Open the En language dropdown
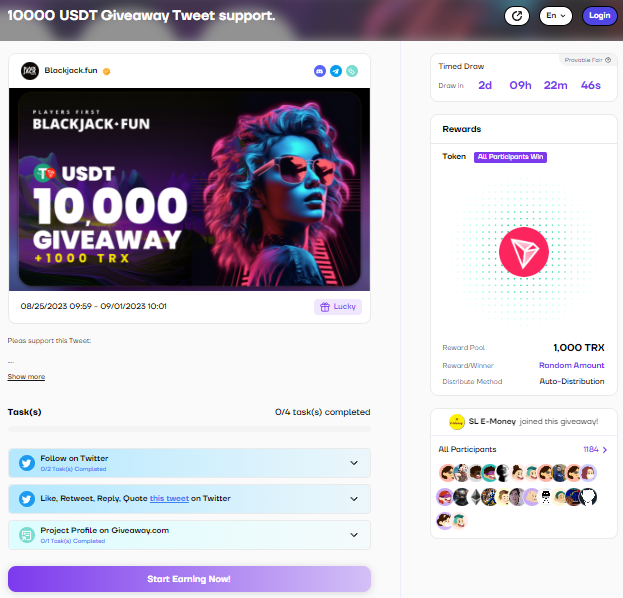Image resolution: width=623 pixels, height=598 pixels. 555,16
